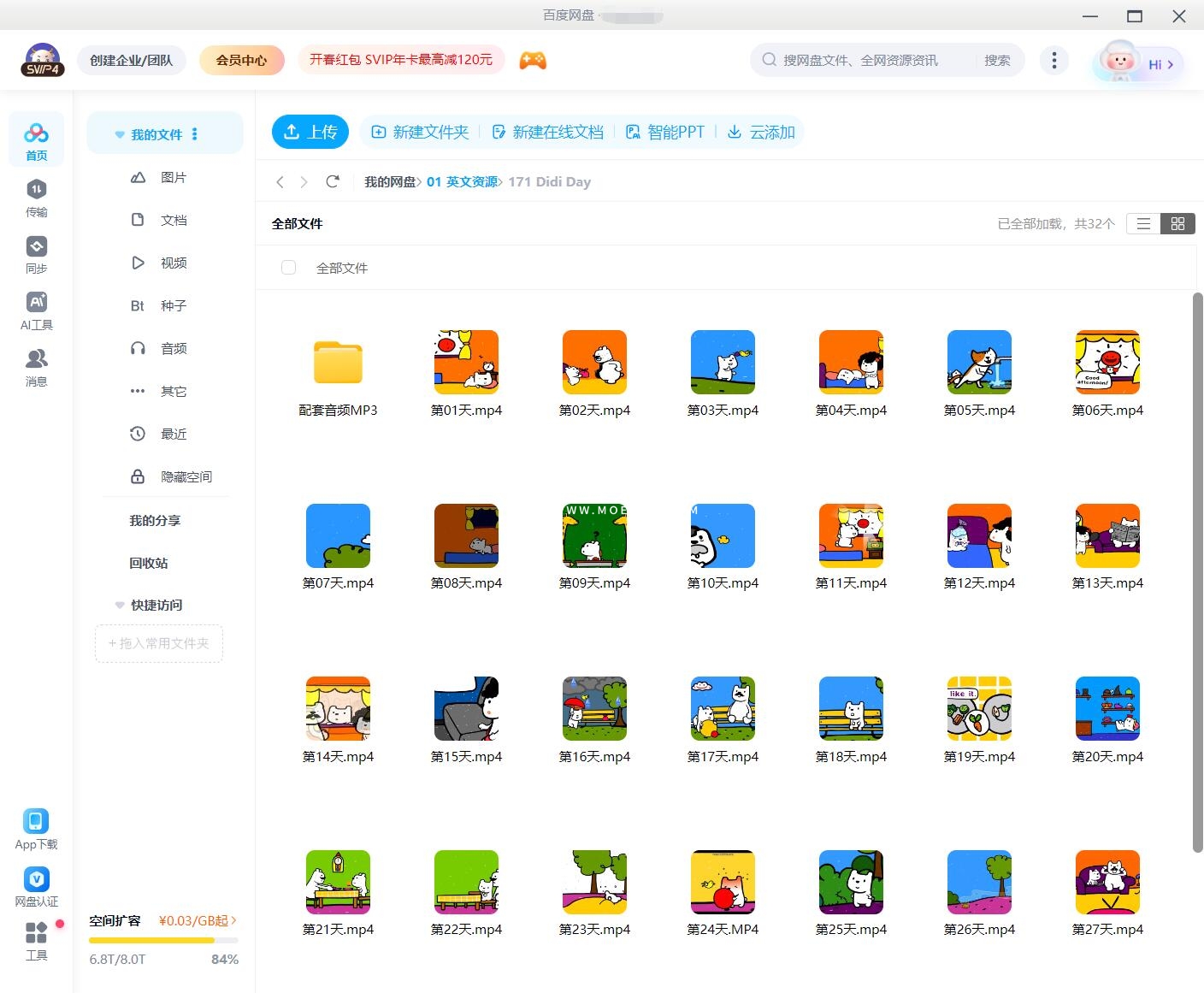This screenshot has height=993, width=1204.
Task: Open the three-dot settings menu
Action: pyautogui.click(x=1054, y=60)
